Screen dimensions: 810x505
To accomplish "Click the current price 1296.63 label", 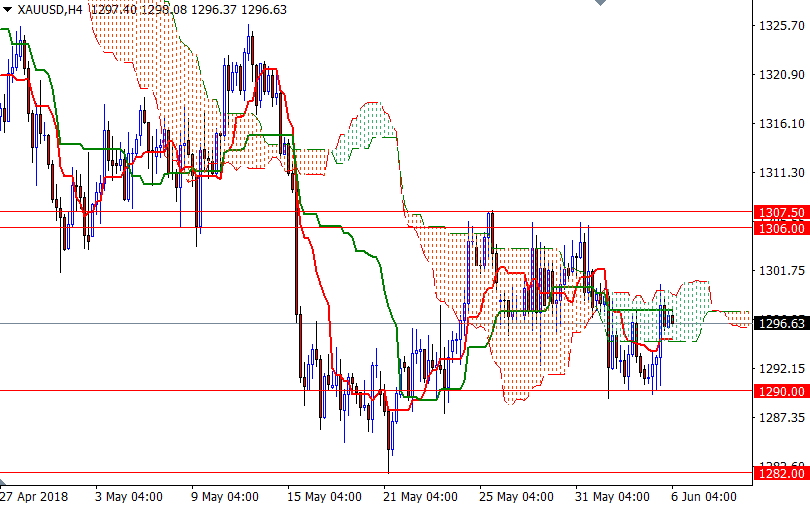I will coord(782,324).
